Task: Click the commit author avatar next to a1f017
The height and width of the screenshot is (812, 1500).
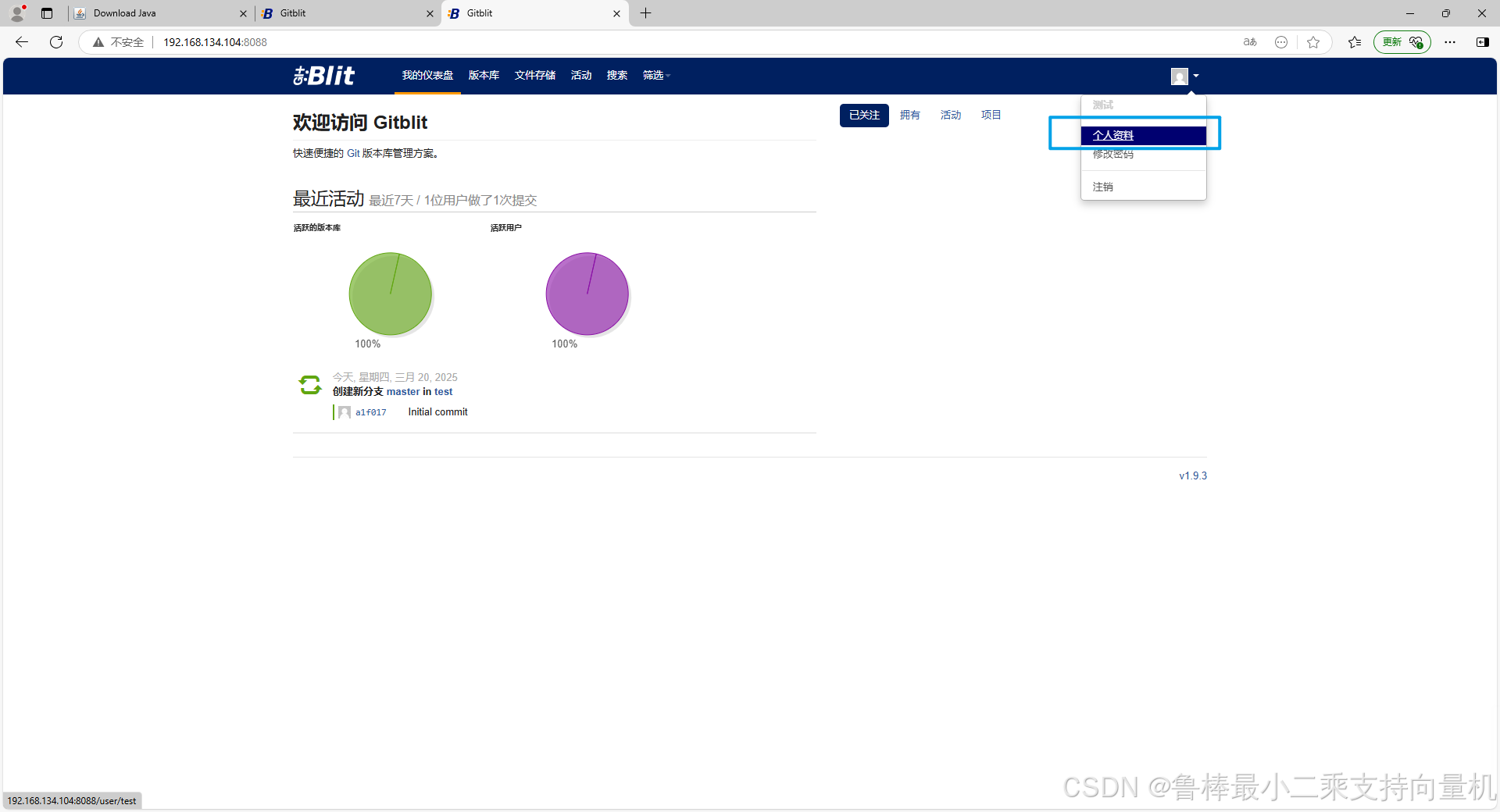Action: (344, 411)
